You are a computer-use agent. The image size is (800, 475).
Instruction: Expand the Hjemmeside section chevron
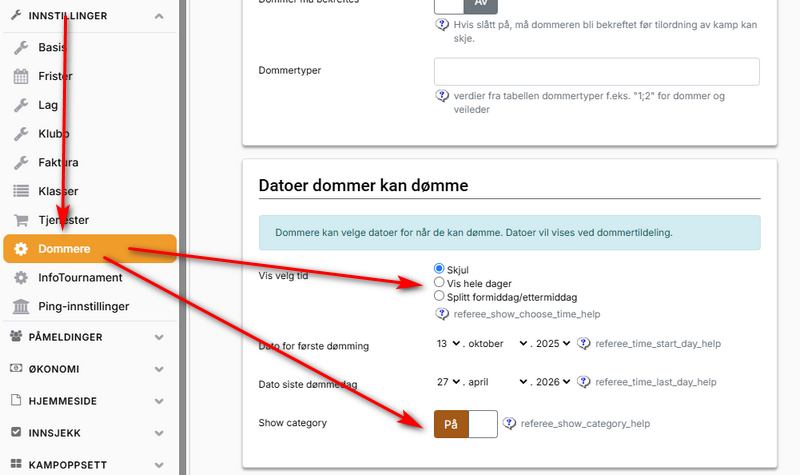point(159,402)
